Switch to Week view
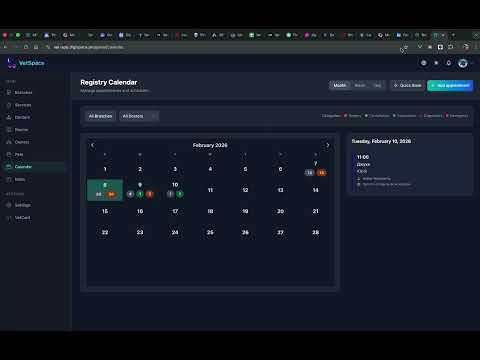This screenshot has height=360, width=480. 360,85
